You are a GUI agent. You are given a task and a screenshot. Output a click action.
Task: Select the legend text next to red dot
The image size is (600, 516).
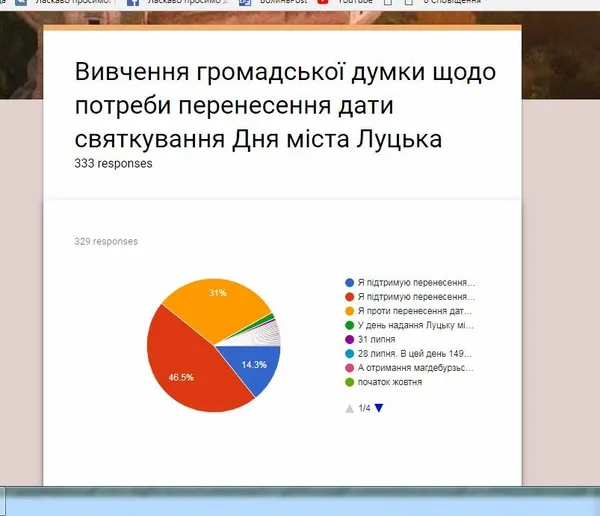(416, 297)
